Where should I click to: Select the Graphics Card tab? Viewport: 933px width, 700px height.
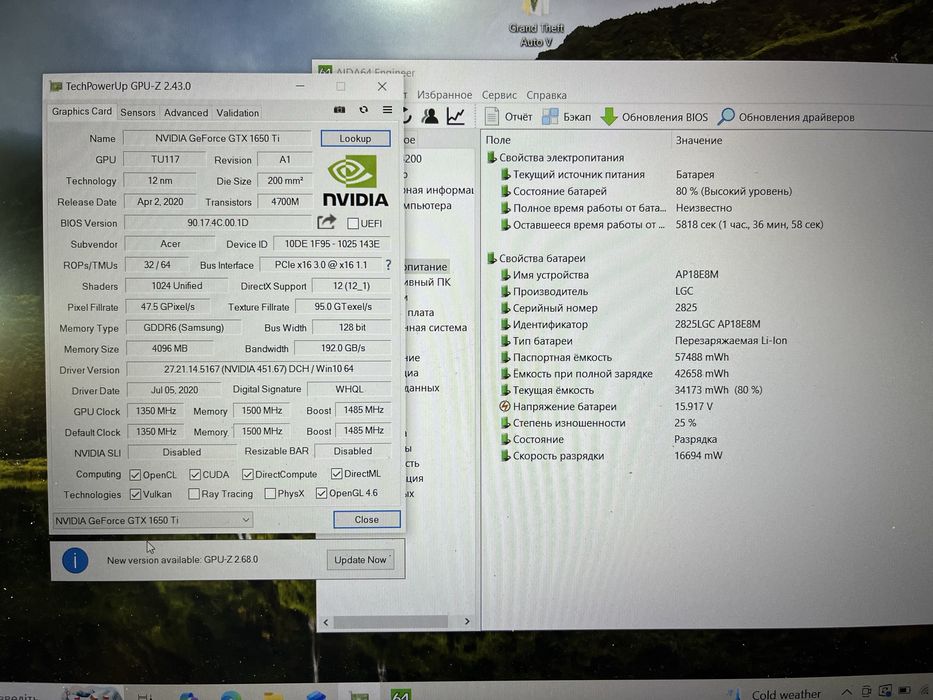coord(82,111)
